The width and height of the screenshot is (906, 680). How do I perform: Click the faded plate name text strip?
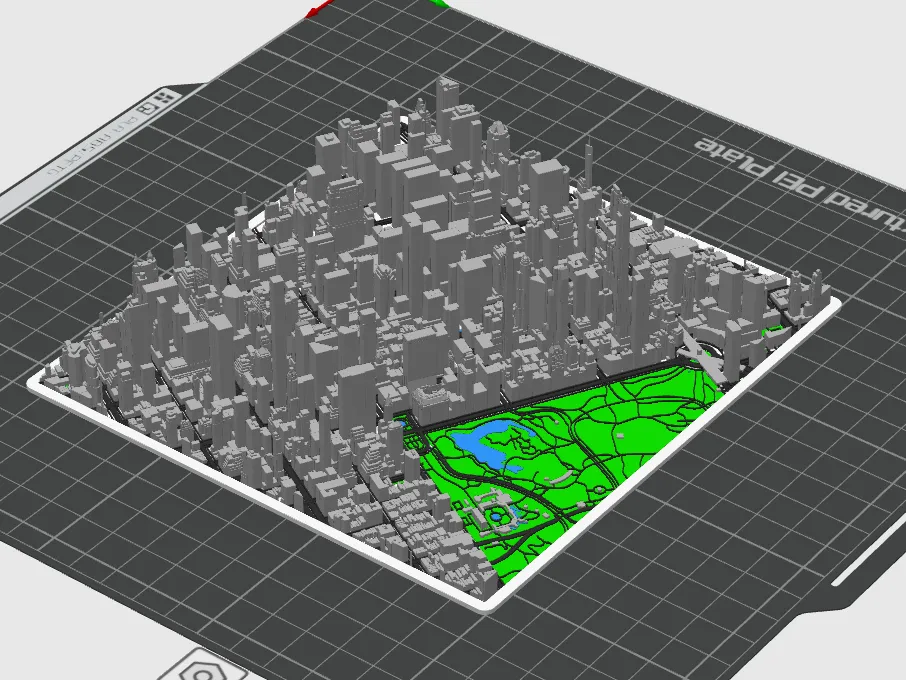[x=92, y=145]
